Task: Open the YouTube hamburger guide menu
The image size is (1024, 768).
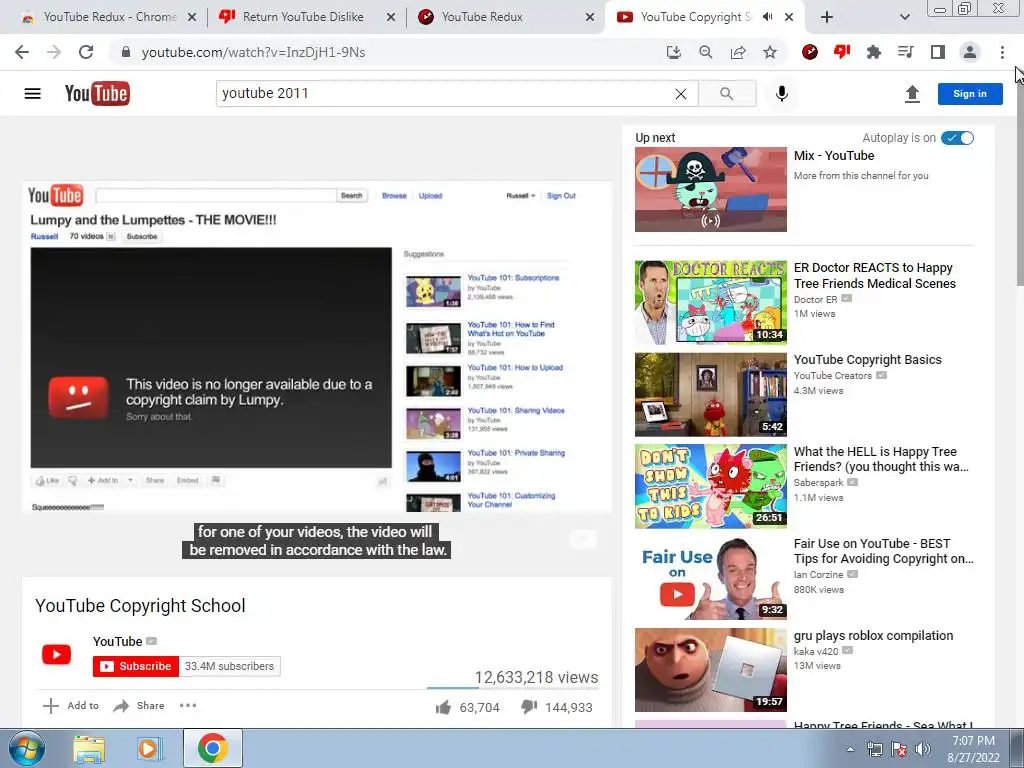Action: (x=32, y=93)
